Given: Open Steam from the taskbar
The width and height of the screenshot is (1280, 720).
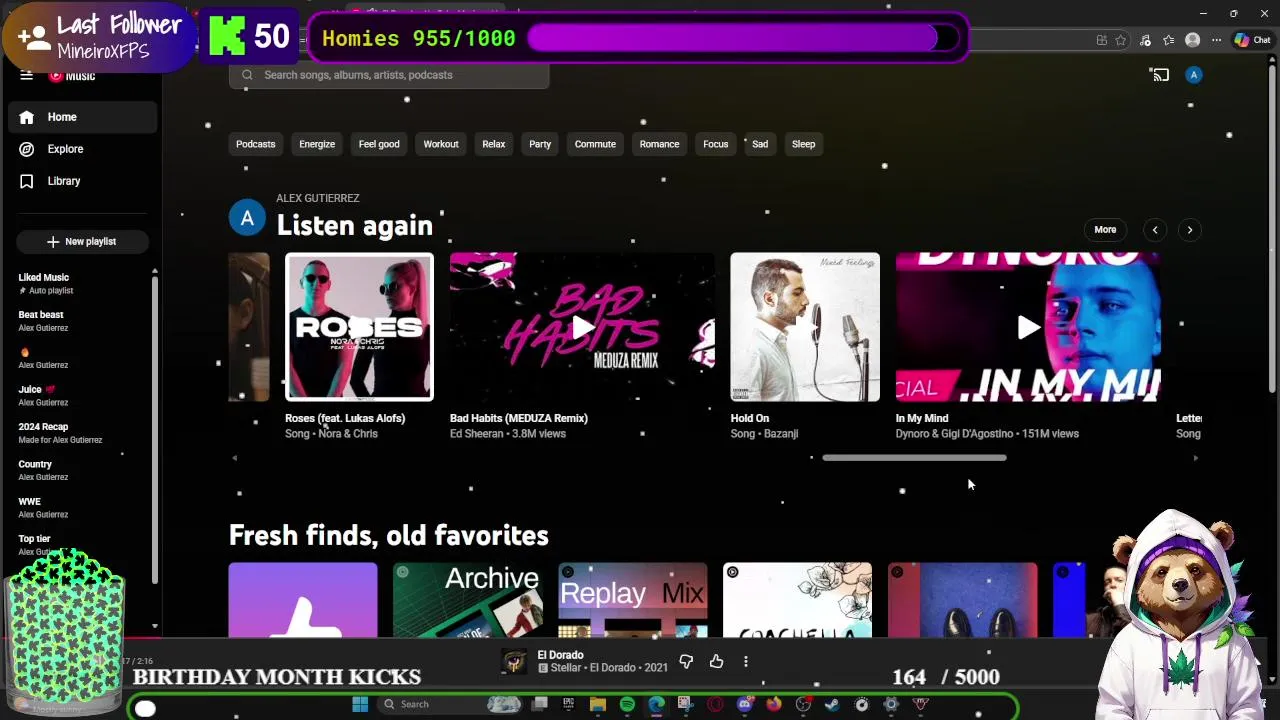Looking at the screenshot, I should click(832, 704).
